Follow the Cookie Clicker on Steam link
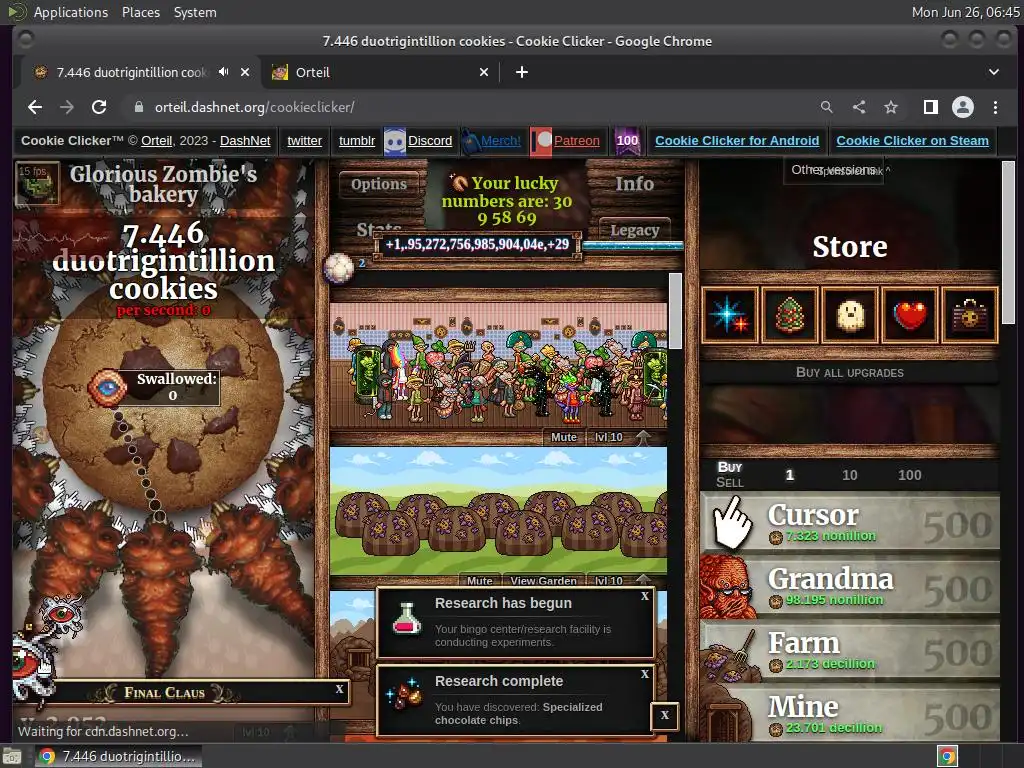Image resolution: width=1024 pixels, height=768 pixels. 912,140
